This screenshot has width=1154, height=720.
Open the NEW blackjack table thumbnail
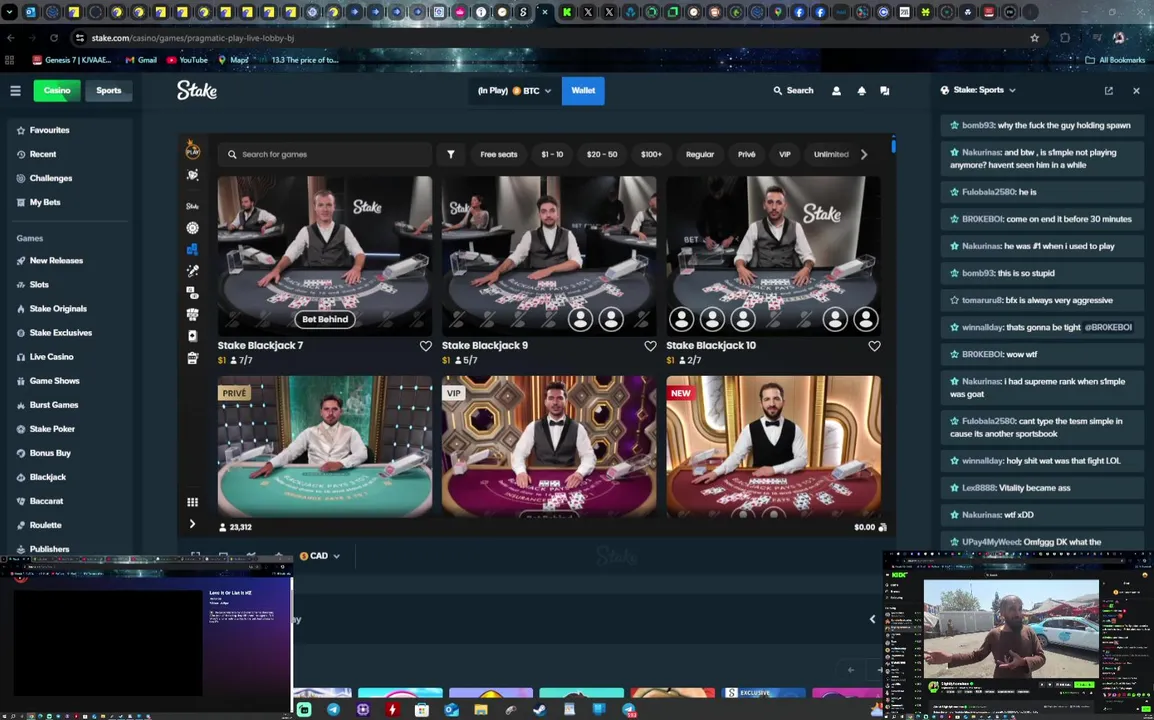tap(774, 446)
